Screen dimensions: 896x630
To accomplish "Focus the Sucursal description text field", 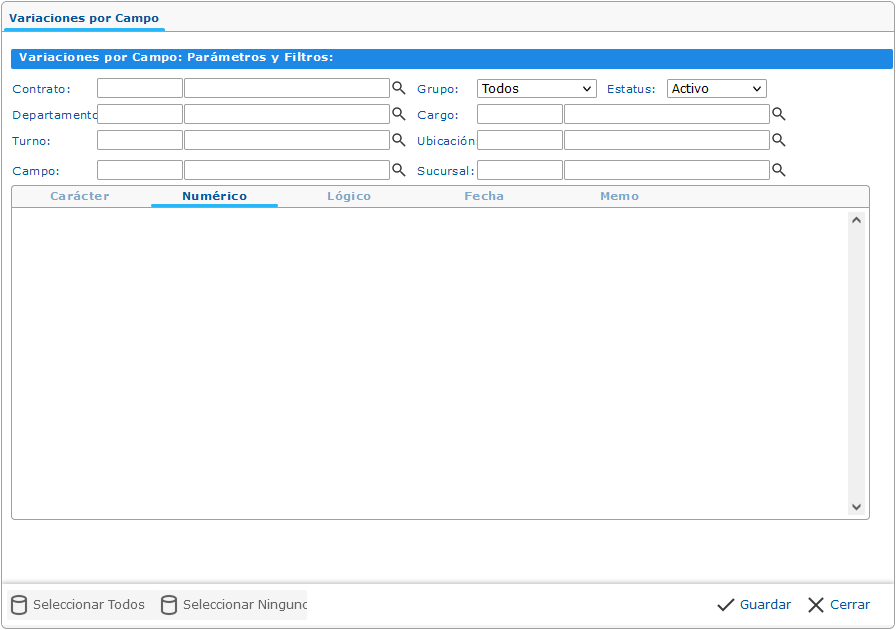I will (x=666, y=170).
